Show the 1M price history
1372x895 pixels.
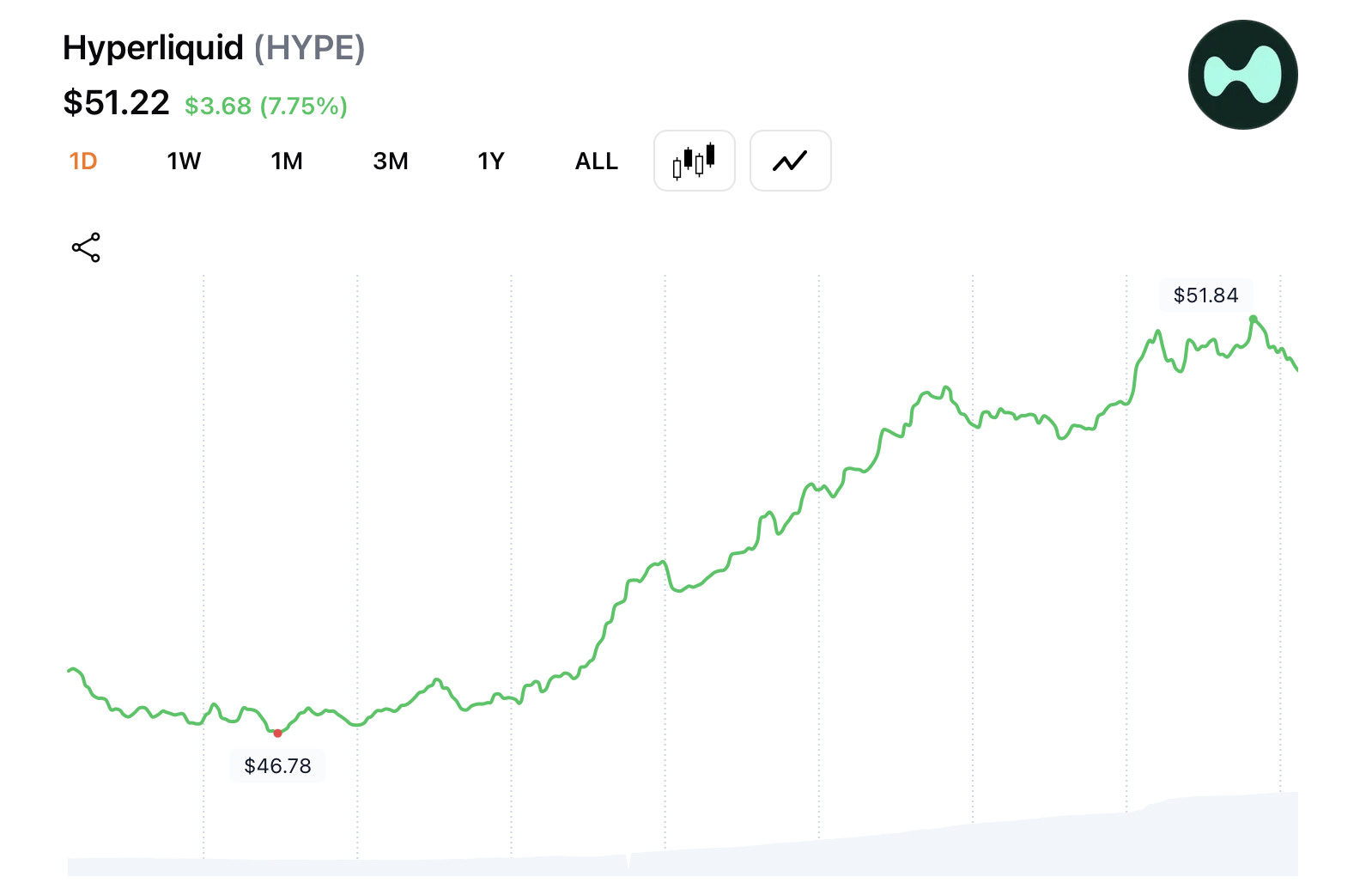pyautogui.click(x=287, y=161)
